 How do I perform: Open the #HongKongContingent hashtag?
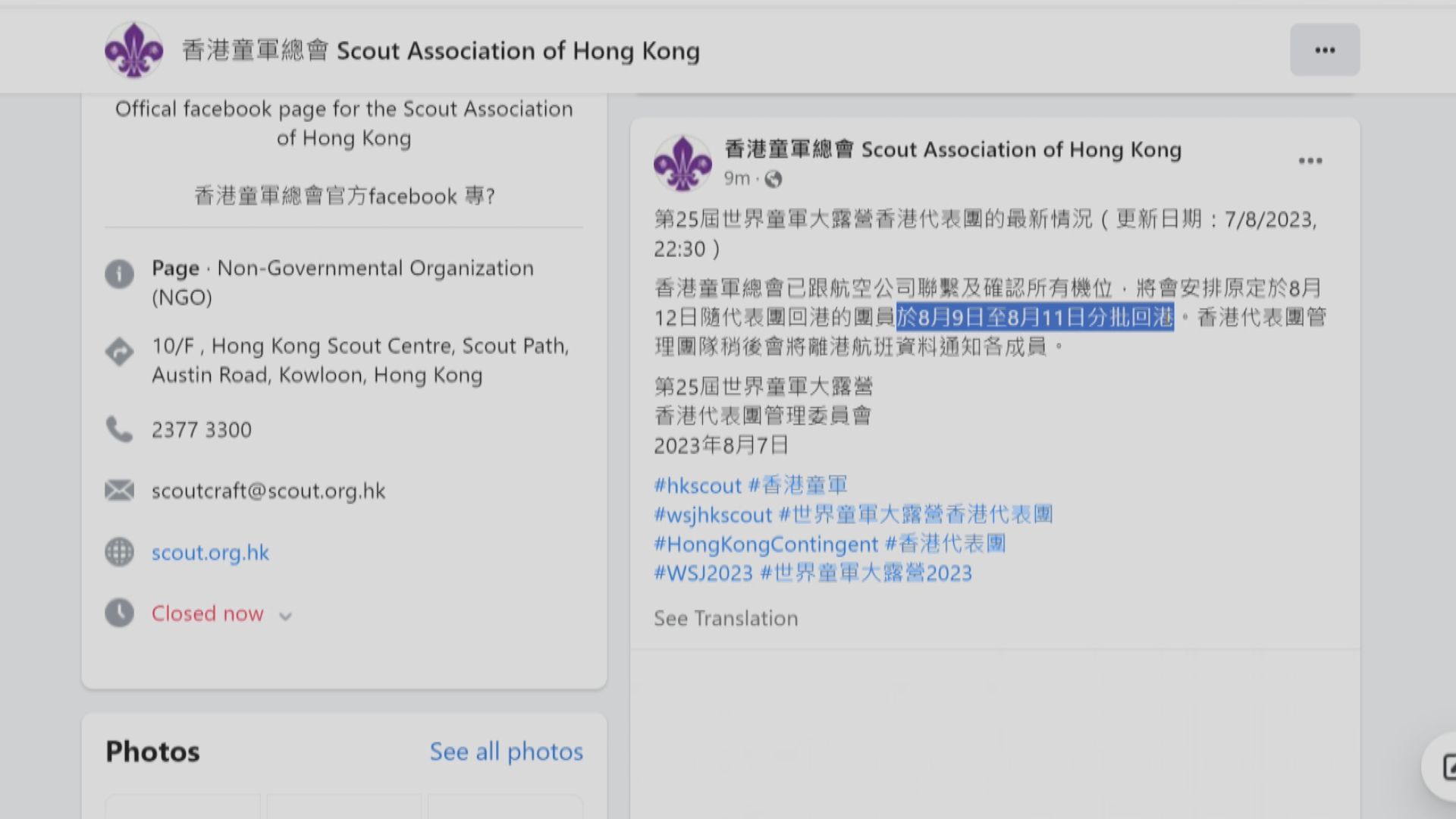(766, 544)
